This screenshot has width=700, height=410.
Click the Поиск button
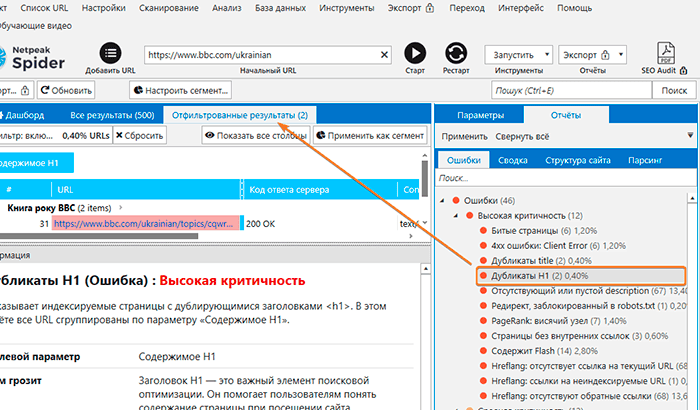click(x=674, y=90)
